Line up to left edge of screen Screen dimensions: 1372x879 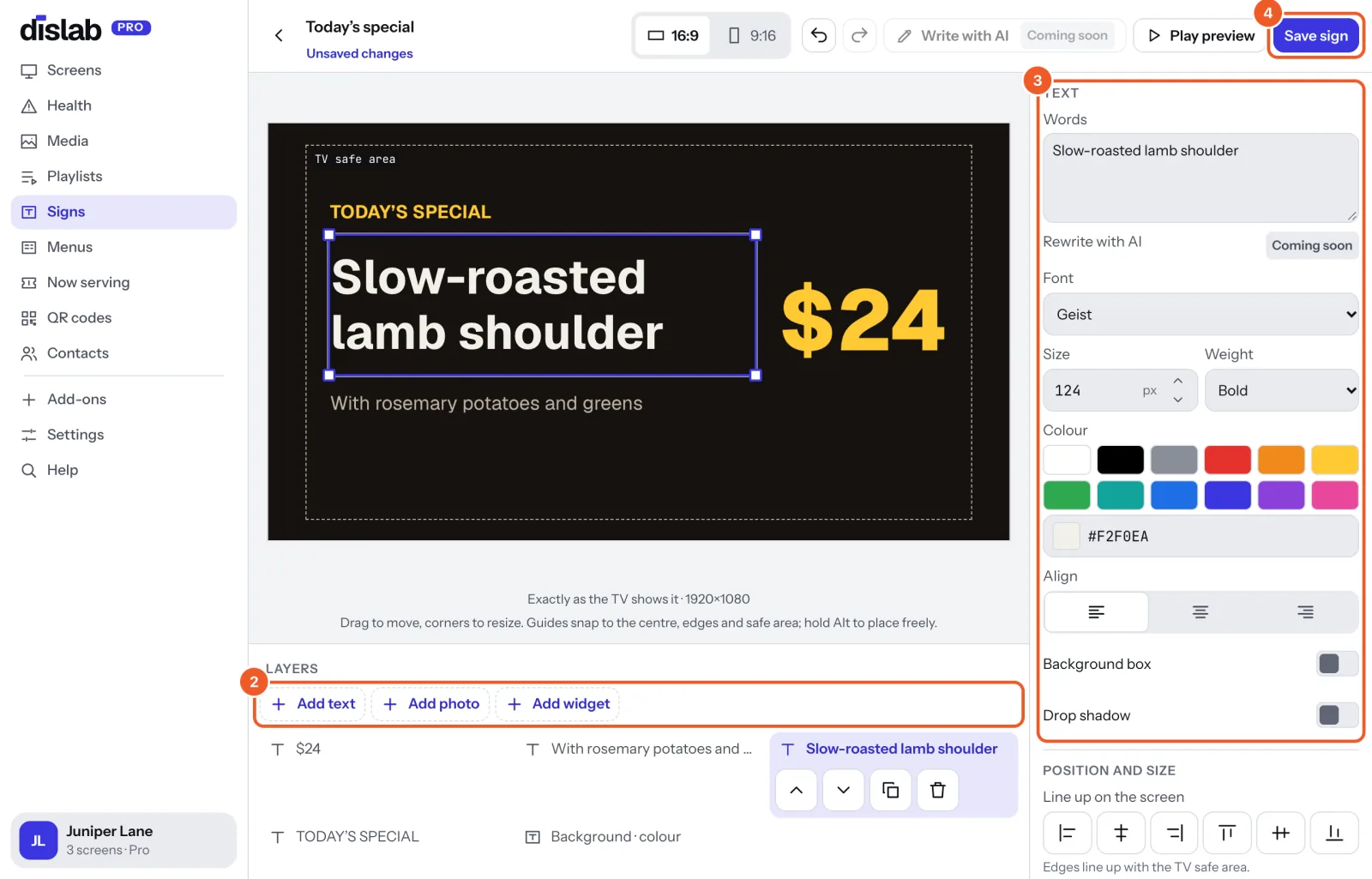[x=1067, y=833]
